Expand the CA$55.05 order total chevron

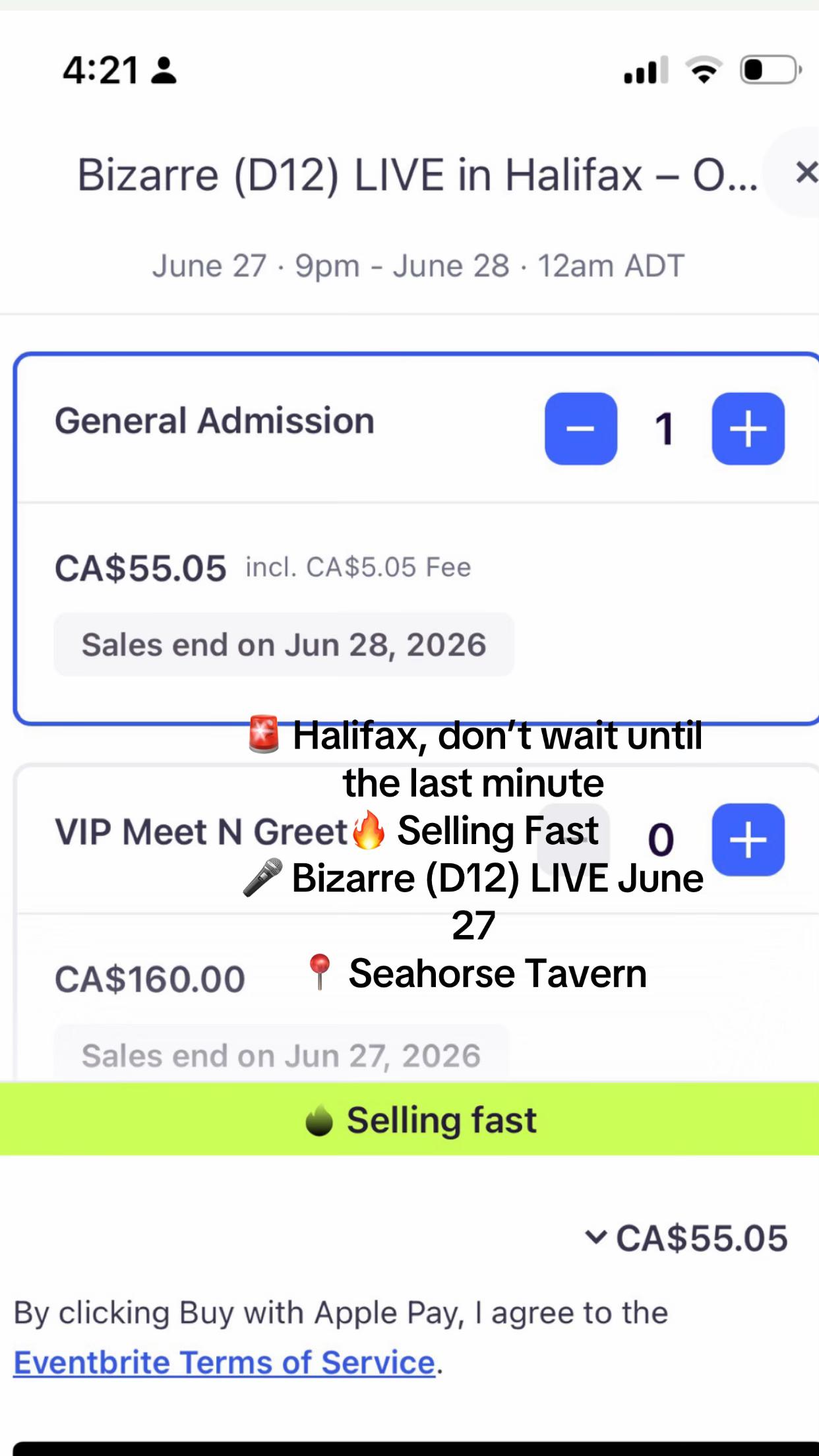(595, 1237)
